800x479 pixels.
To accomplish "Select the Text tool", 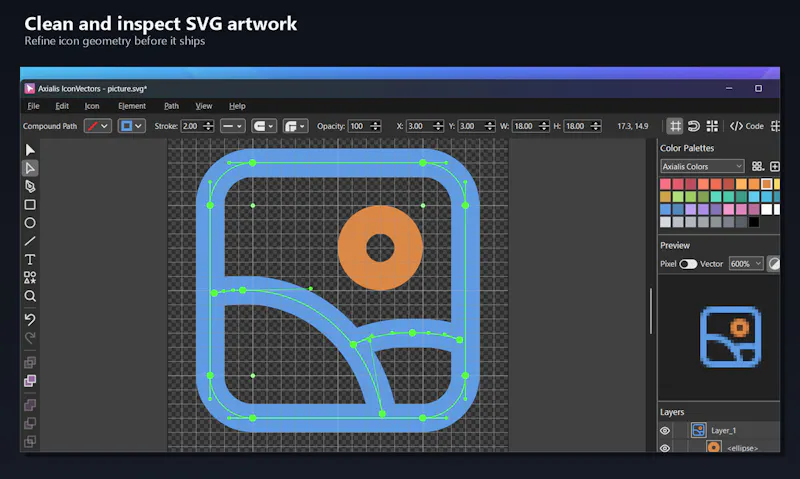I will 30,260.
